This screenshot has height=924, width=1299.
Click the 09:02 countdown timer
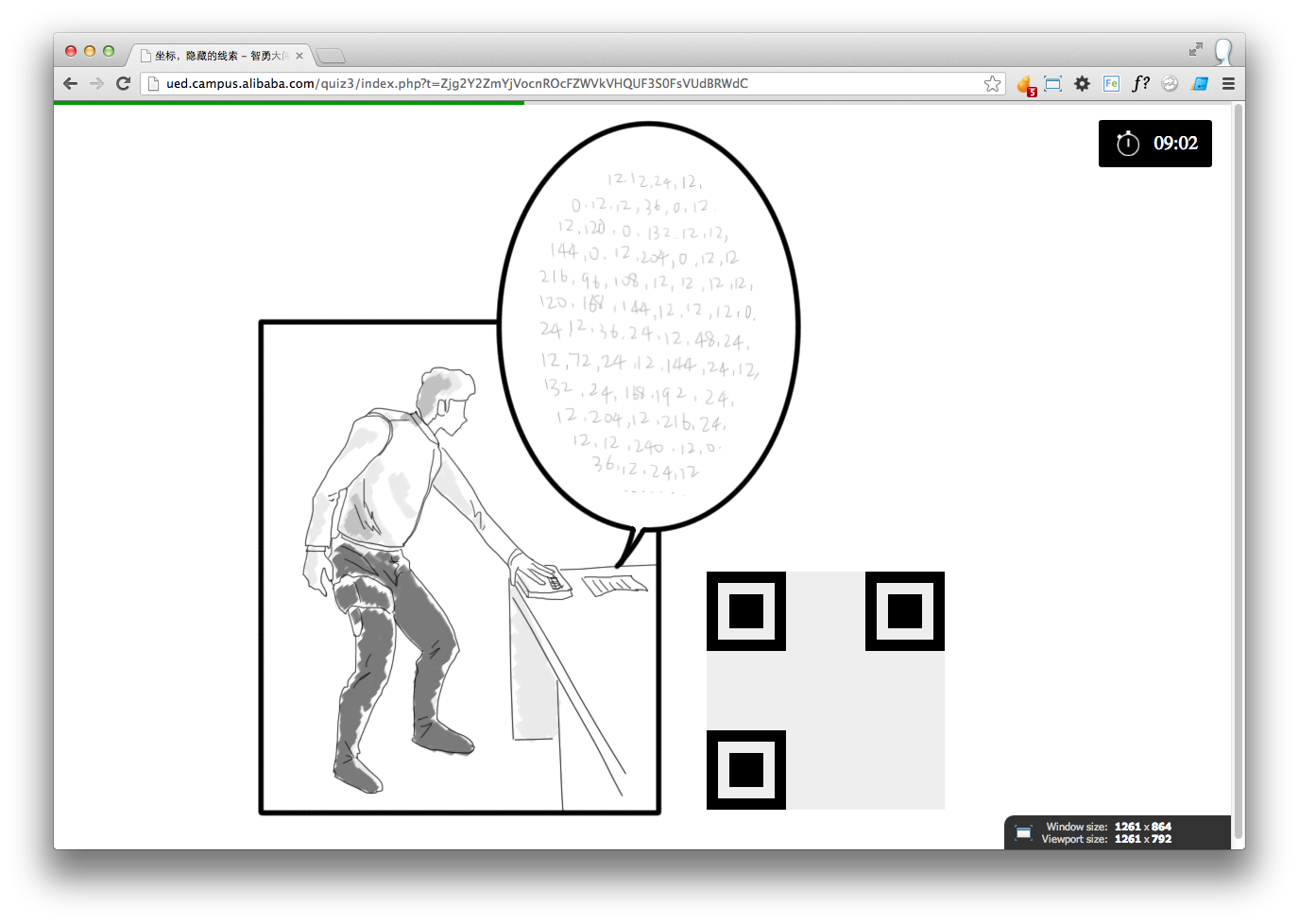(x=1154, y=144)
